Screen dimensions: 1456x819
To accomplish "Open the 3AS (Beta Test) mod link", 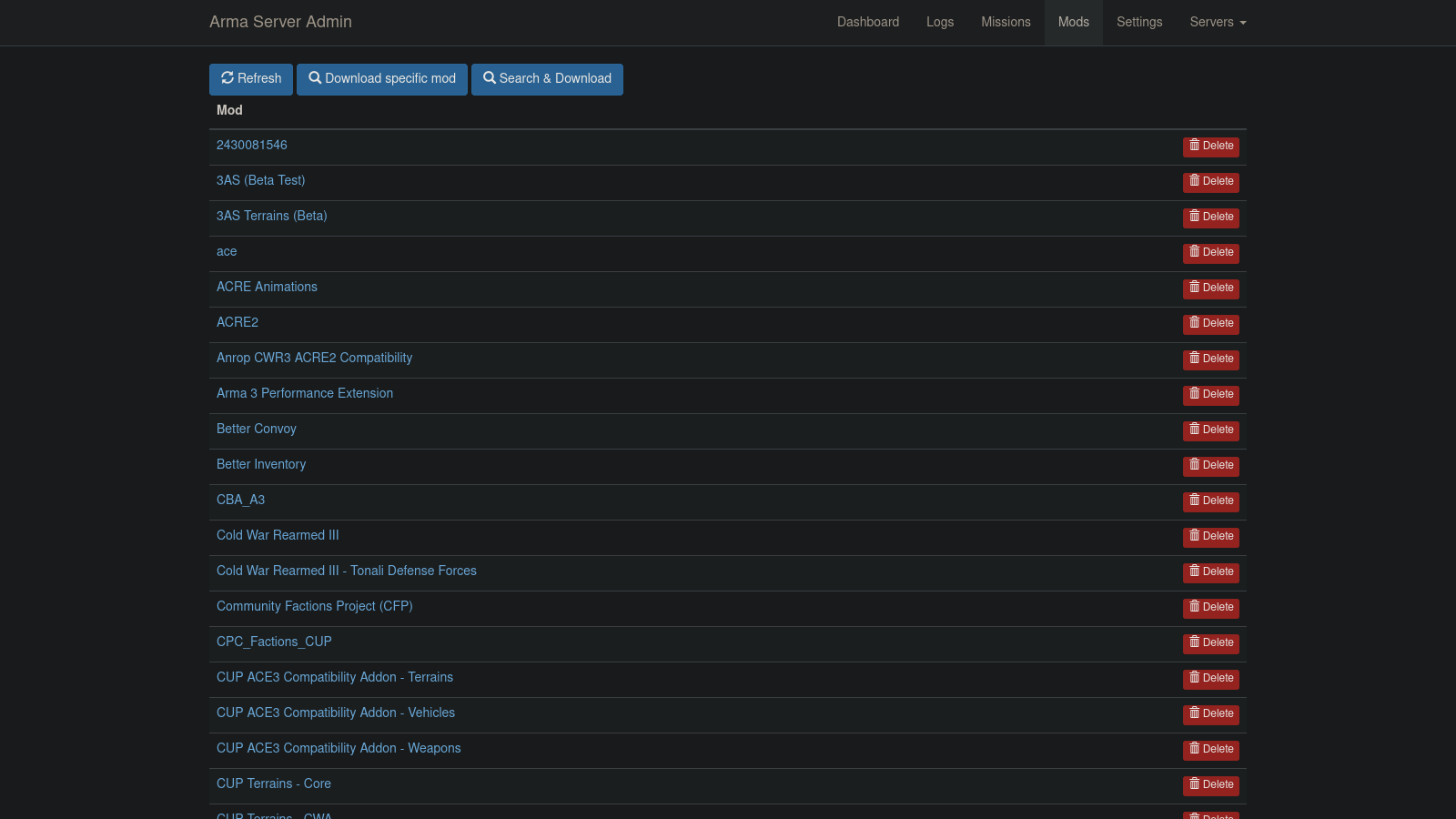I will pyautogui.click(x=261, y=180).
